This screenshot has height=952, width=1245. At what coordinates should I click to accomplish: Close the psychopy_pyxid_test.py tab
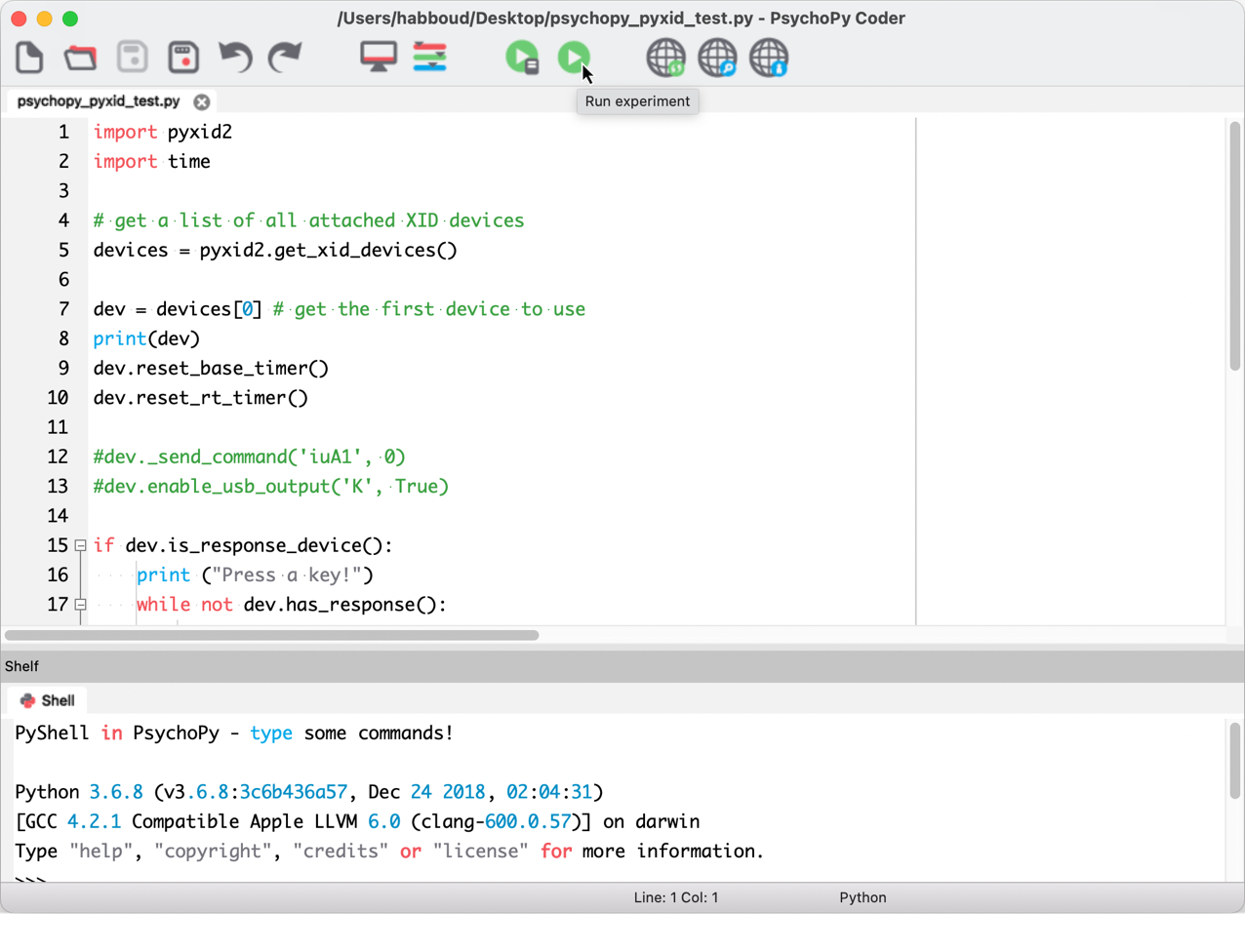pos(202,101)
